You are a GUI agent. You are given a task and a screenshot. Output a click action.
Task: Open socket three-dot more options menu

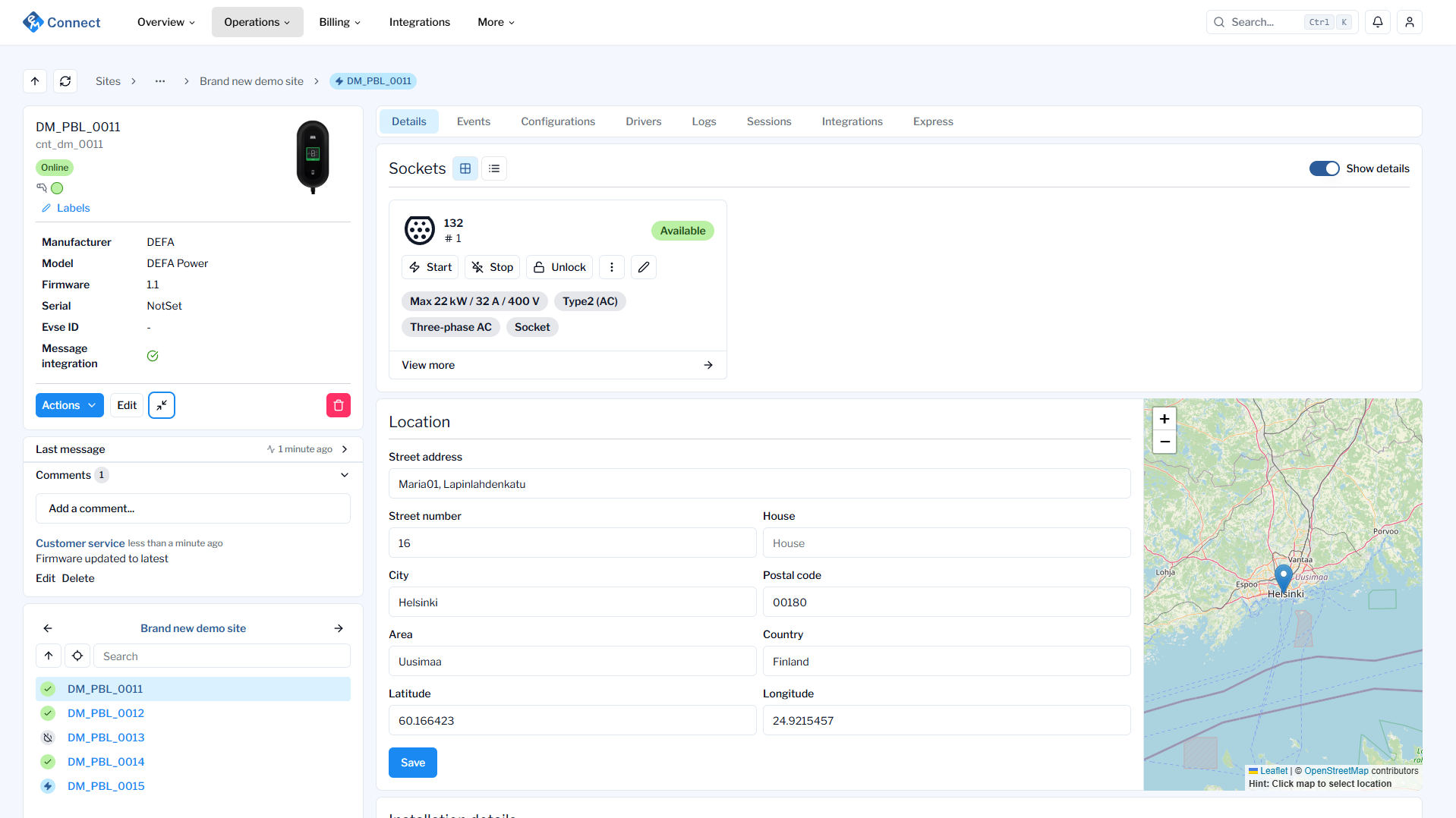click(611, 267)
